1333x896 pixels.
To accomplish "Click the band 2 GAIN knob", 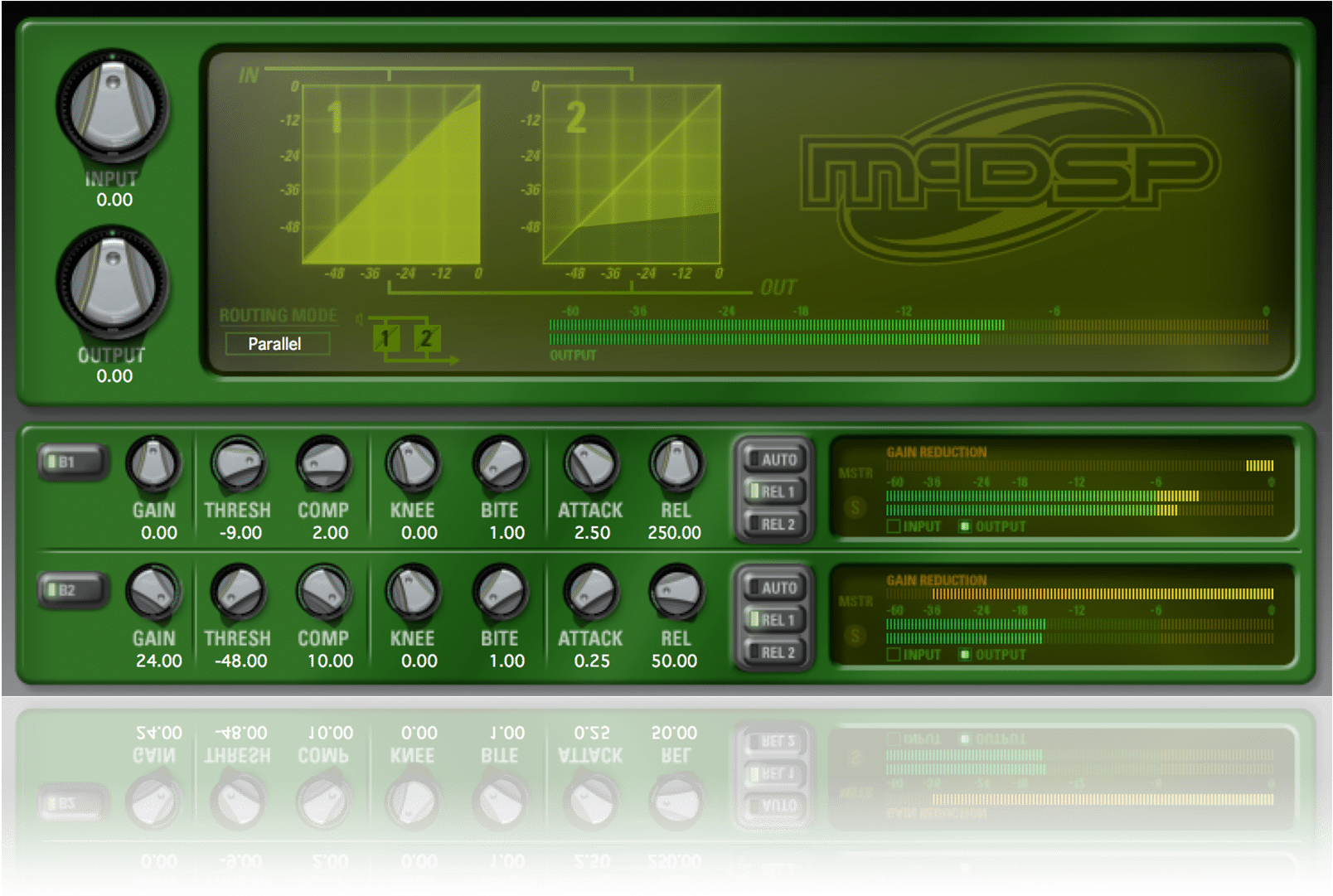I will pos(154,593).
